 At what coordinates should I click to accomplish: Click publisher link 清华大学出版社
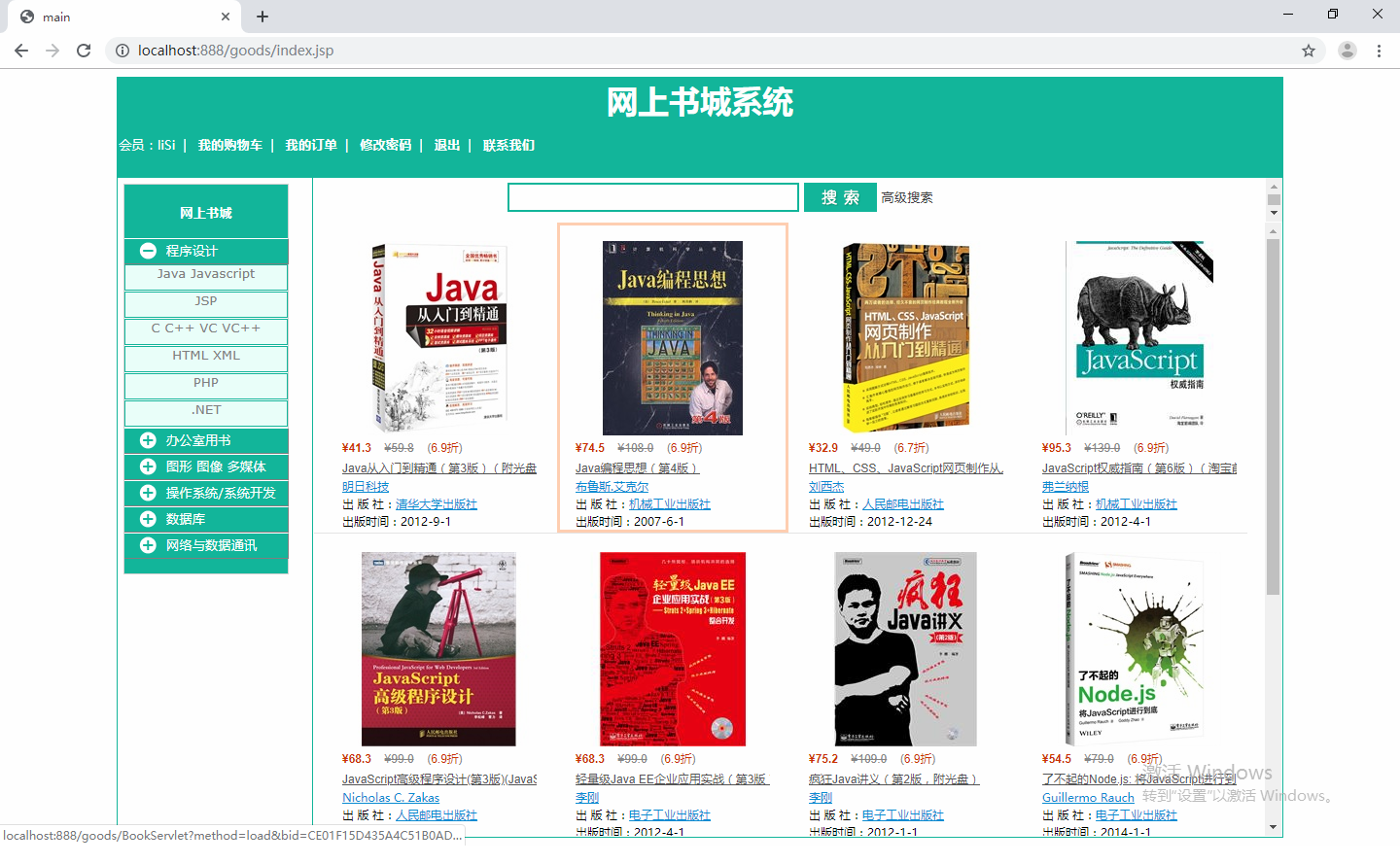[437, 504]
